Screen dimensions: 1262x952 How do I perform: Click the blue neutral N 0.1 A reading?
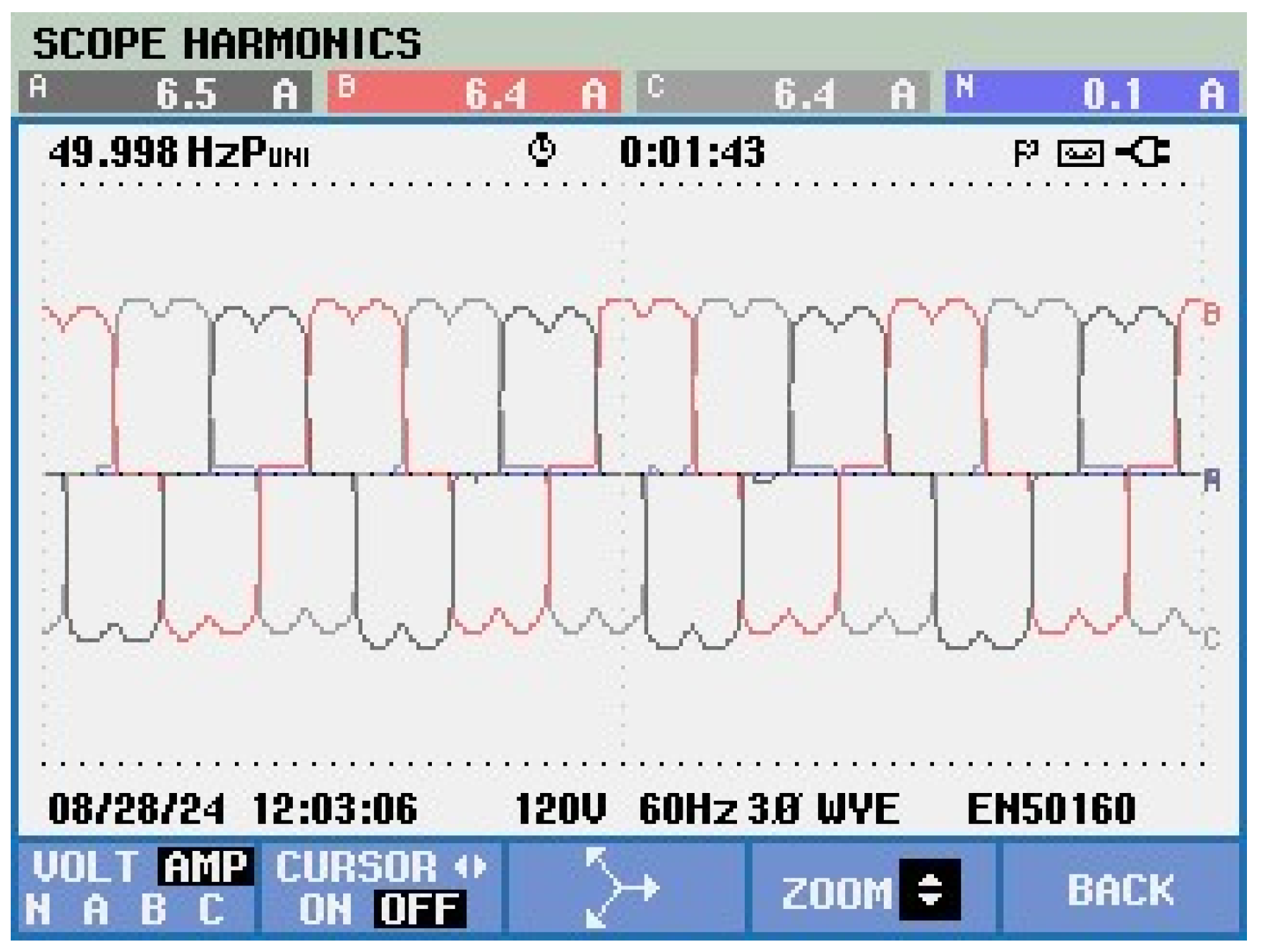point(1092,93)
